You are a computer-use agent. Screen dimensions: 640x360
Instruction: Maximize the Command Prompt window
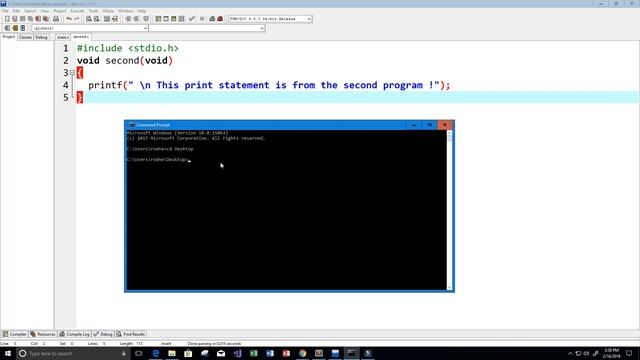coord(429,125)
